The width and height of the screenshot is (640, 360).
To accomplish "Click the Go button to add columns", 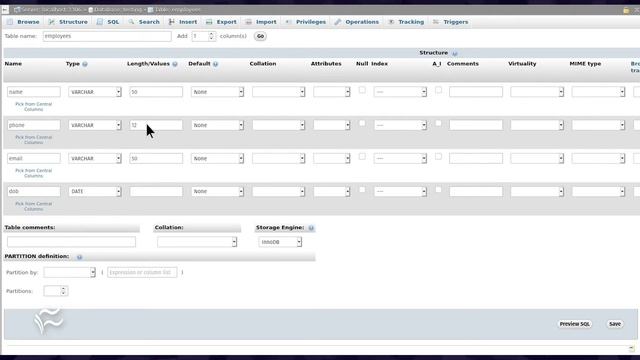I will tap(260, 36).
